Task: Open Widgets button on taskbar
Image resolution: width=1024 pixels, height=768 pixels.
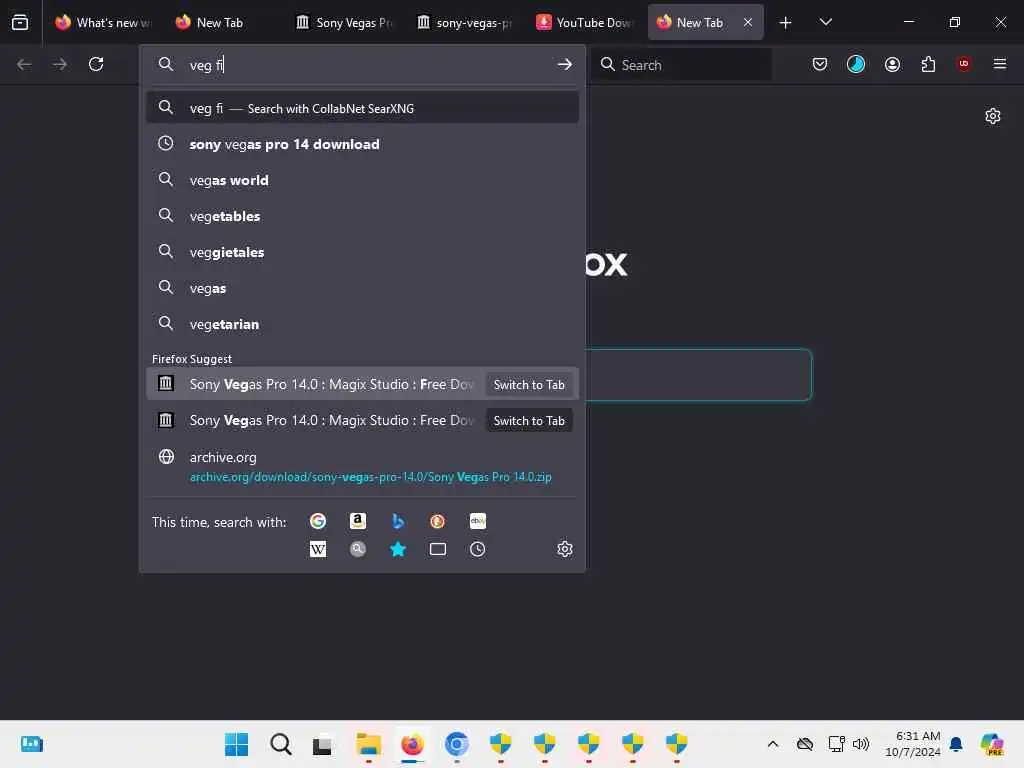Action: (31, 744)
